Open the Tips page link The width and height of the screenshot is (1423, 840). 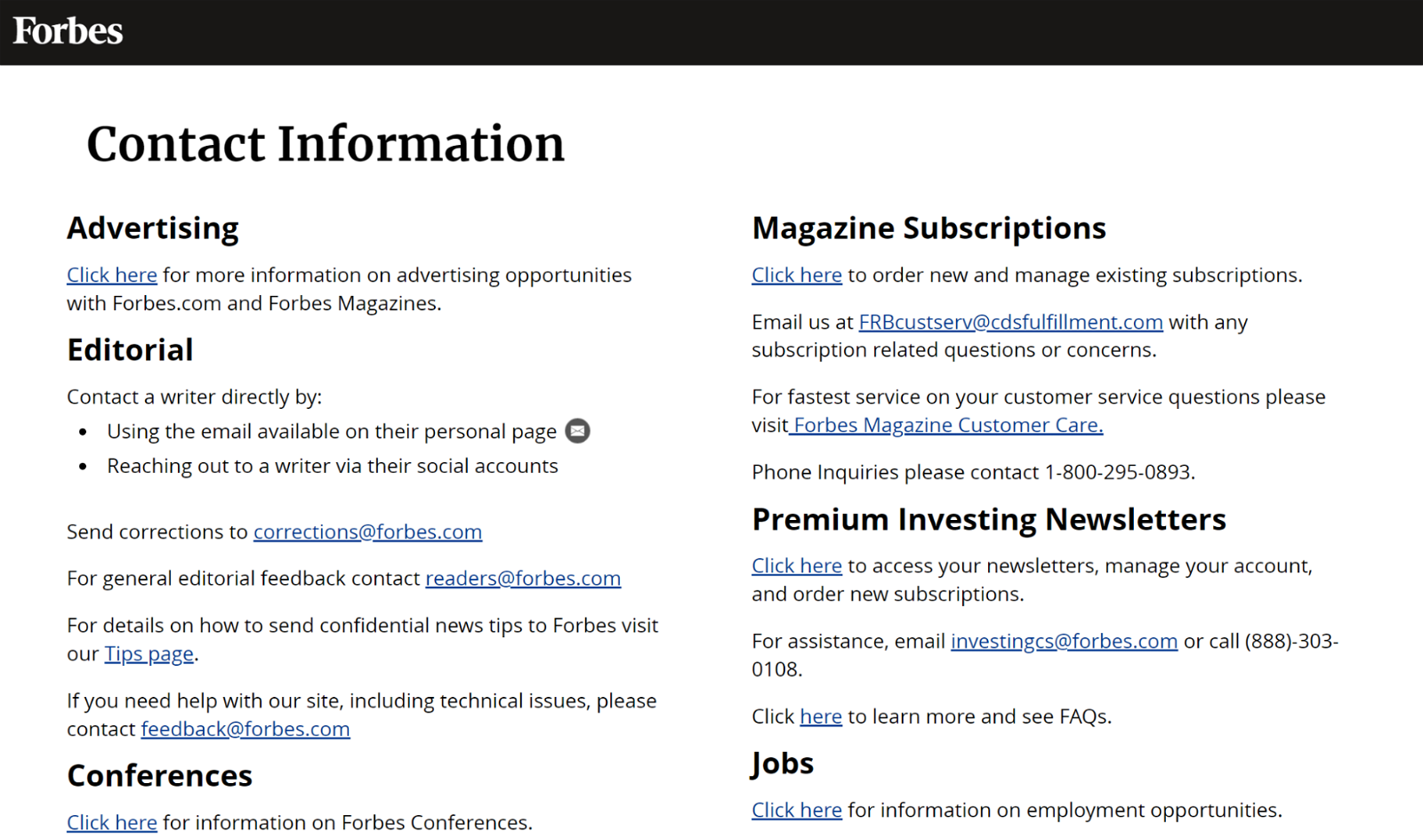[x=149, y=654]
